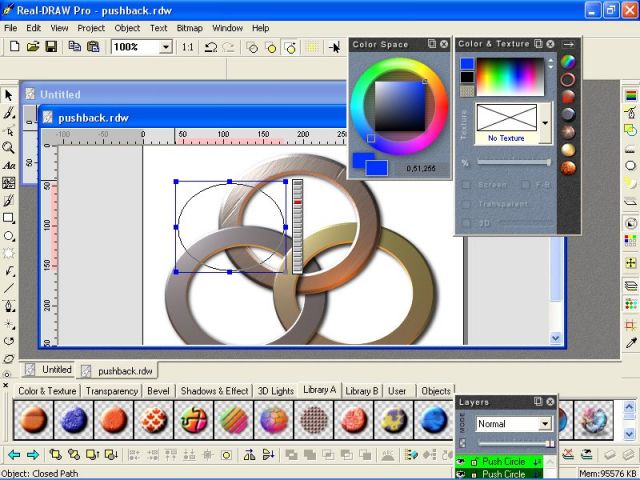Click the cyan forward arrow icon
The image size is (640, 480).
click(x=33, y=454)
